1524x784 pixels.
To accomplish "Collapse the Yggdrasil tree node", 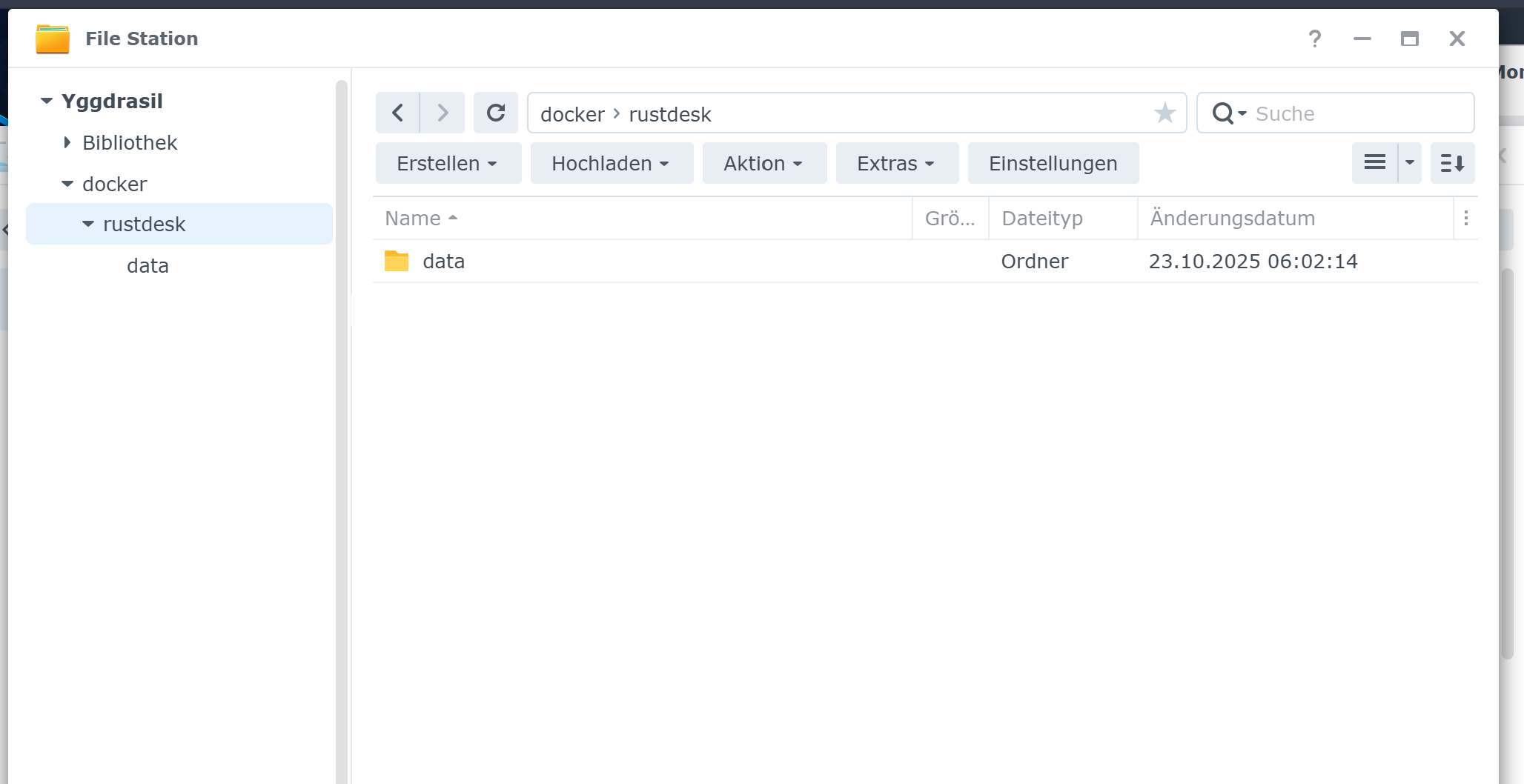I will [x=47, y=101].
